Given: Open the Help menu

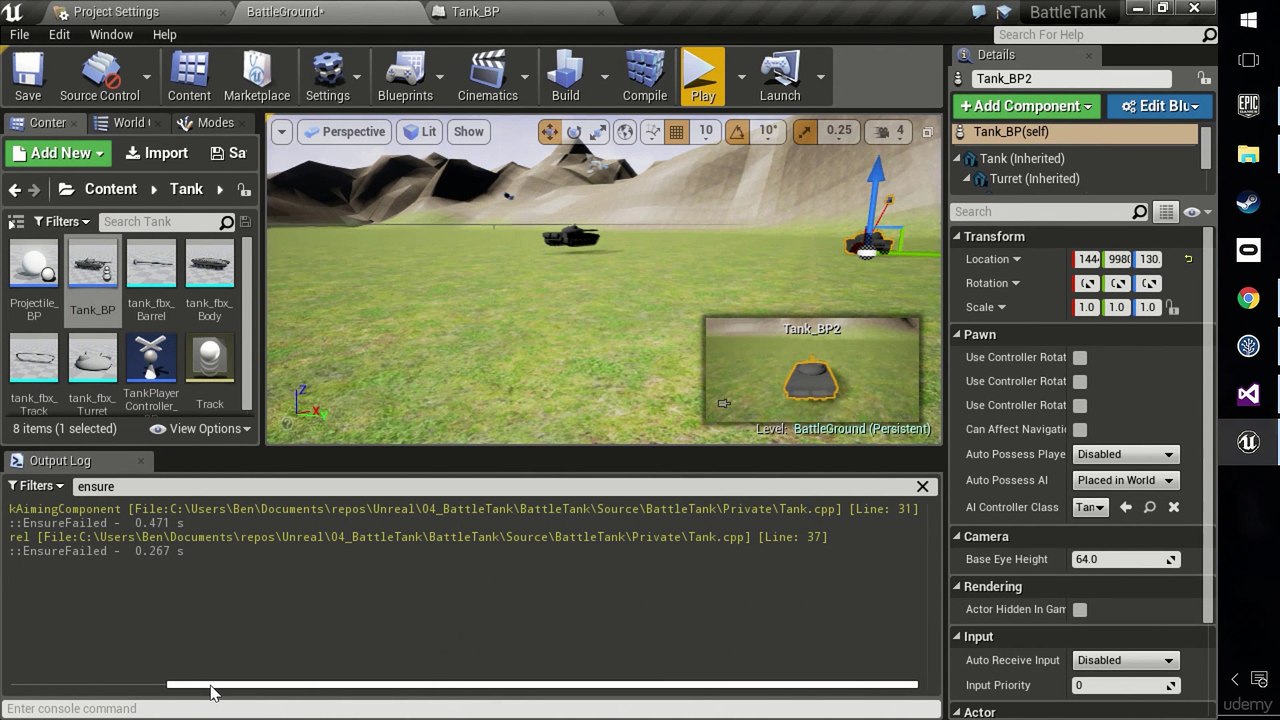Looking at the screenshot, I should (x=165, y=35).
